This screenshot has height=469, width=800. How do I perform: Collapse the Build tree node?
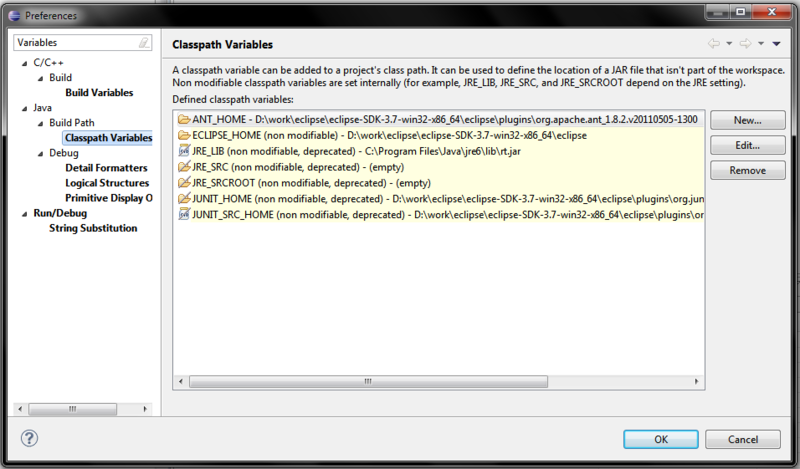(40, 78)
